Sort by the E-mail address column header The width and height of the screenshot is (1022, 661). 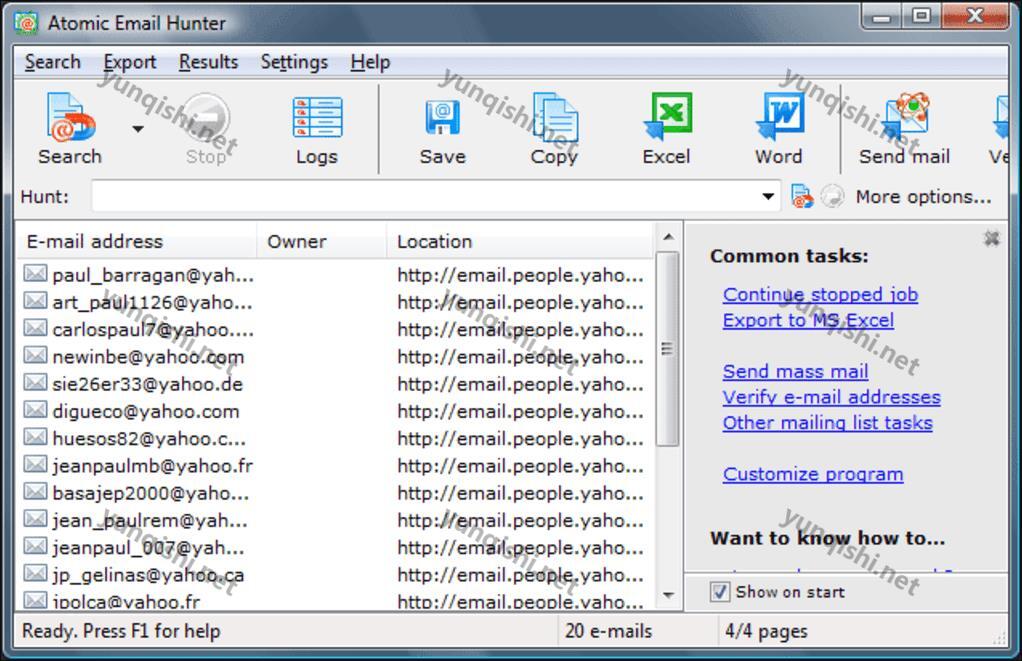136,241
